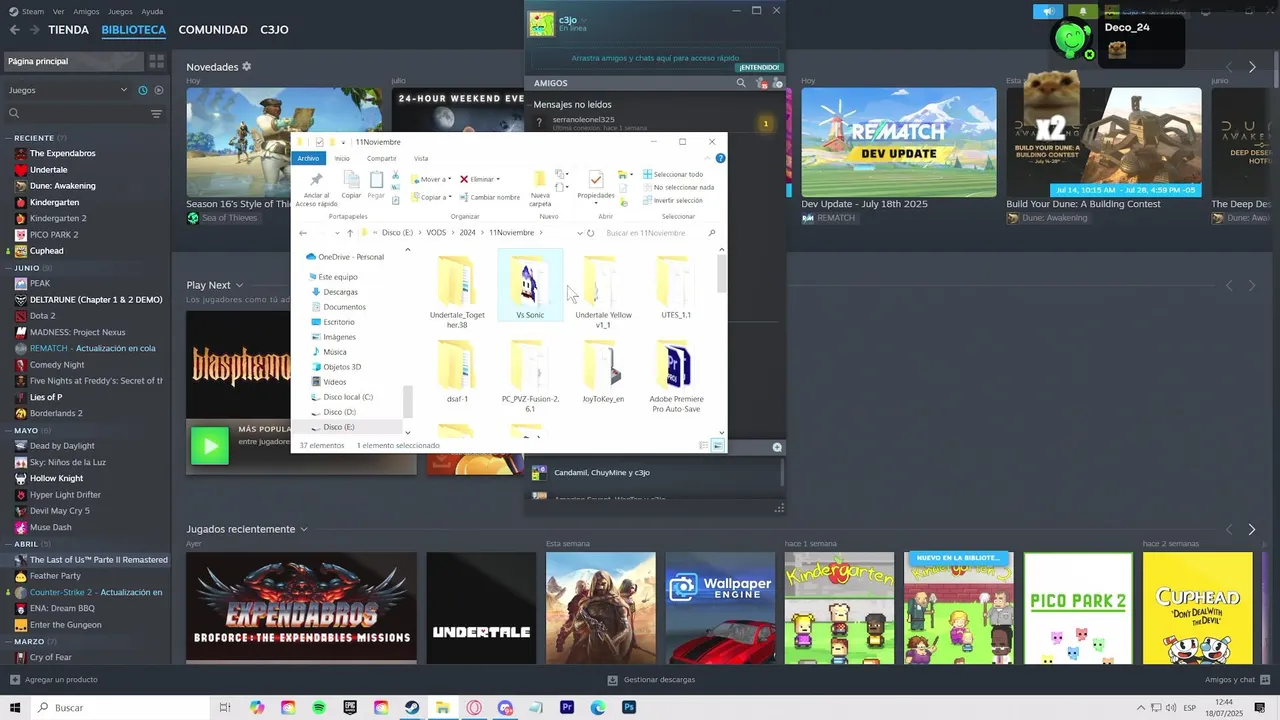
Task: Refresh the Explorer address bar
Action: 590,233
